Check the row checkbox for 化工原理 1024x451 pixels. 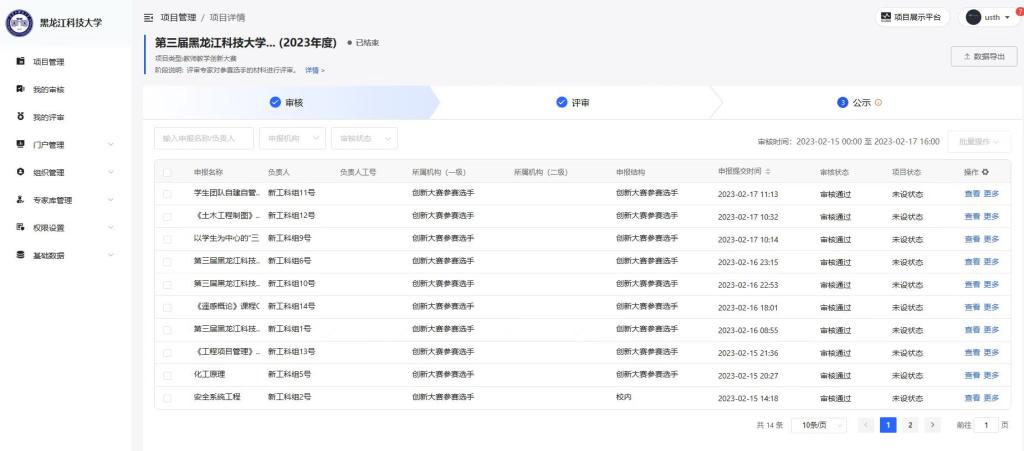[168, 374]
